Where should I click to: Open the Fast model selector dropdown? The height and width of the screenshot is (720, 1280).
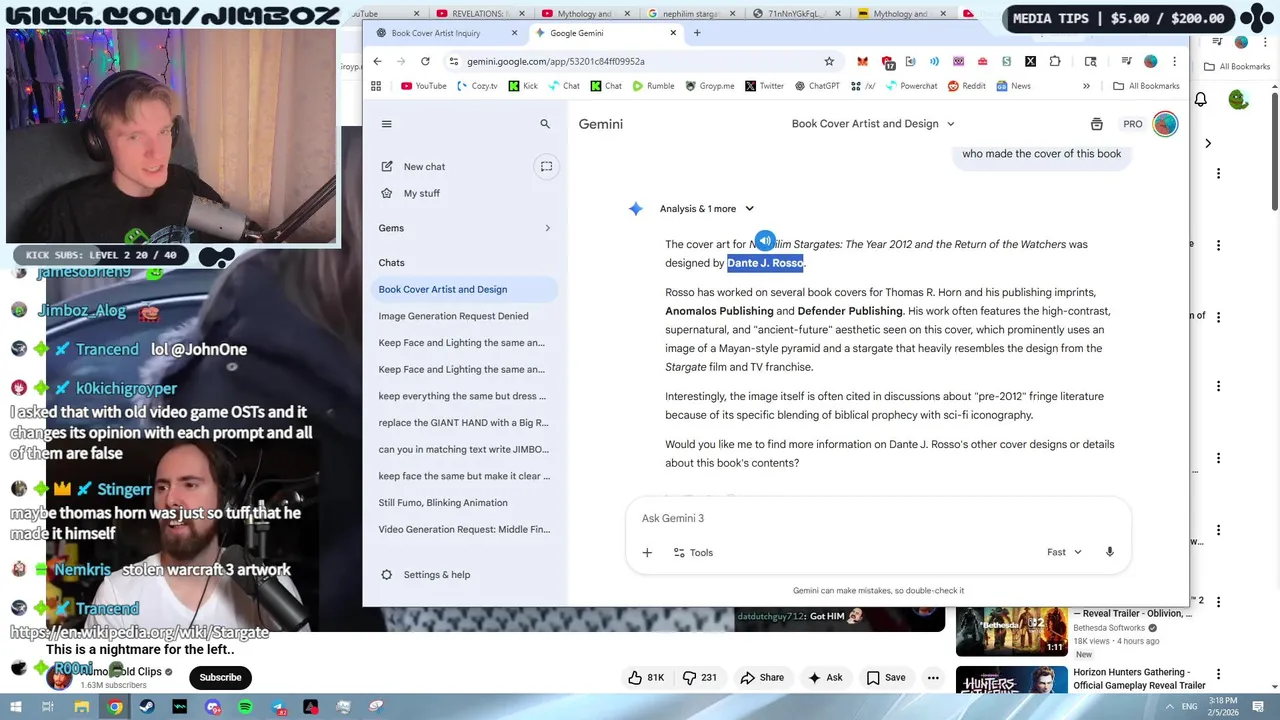pyautogui.click(x=1064, y=552)
